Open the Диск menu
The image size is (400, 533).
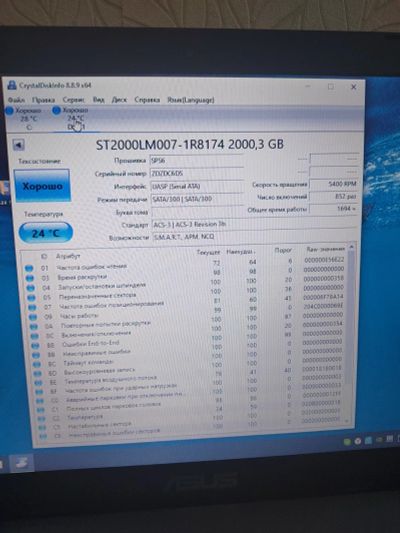(119, 100)
